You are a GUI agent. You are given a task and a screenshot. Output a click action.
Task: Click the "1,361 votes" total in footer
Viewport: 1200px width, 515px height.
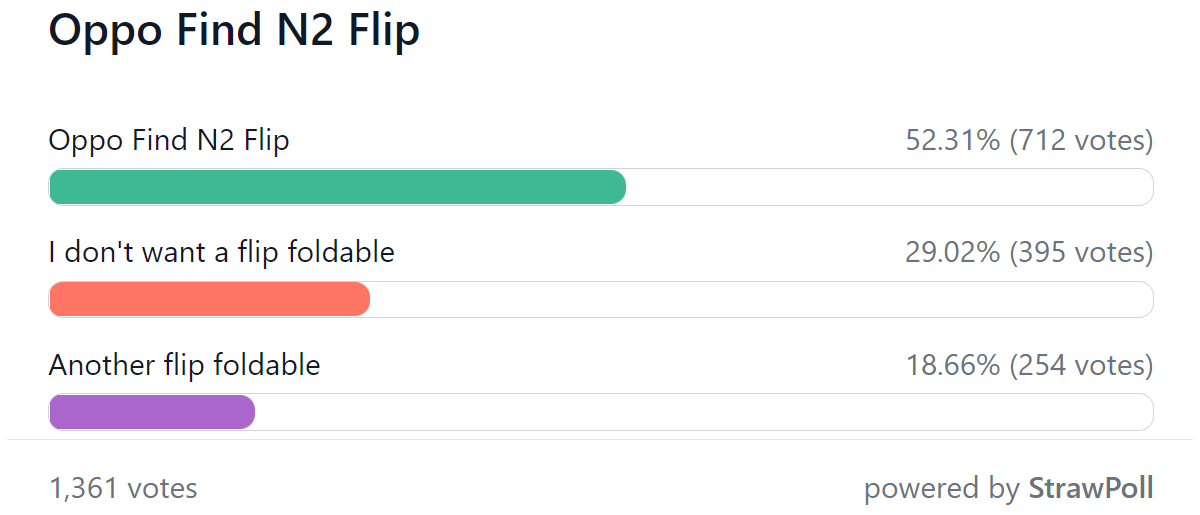click(x=123, y=489)
